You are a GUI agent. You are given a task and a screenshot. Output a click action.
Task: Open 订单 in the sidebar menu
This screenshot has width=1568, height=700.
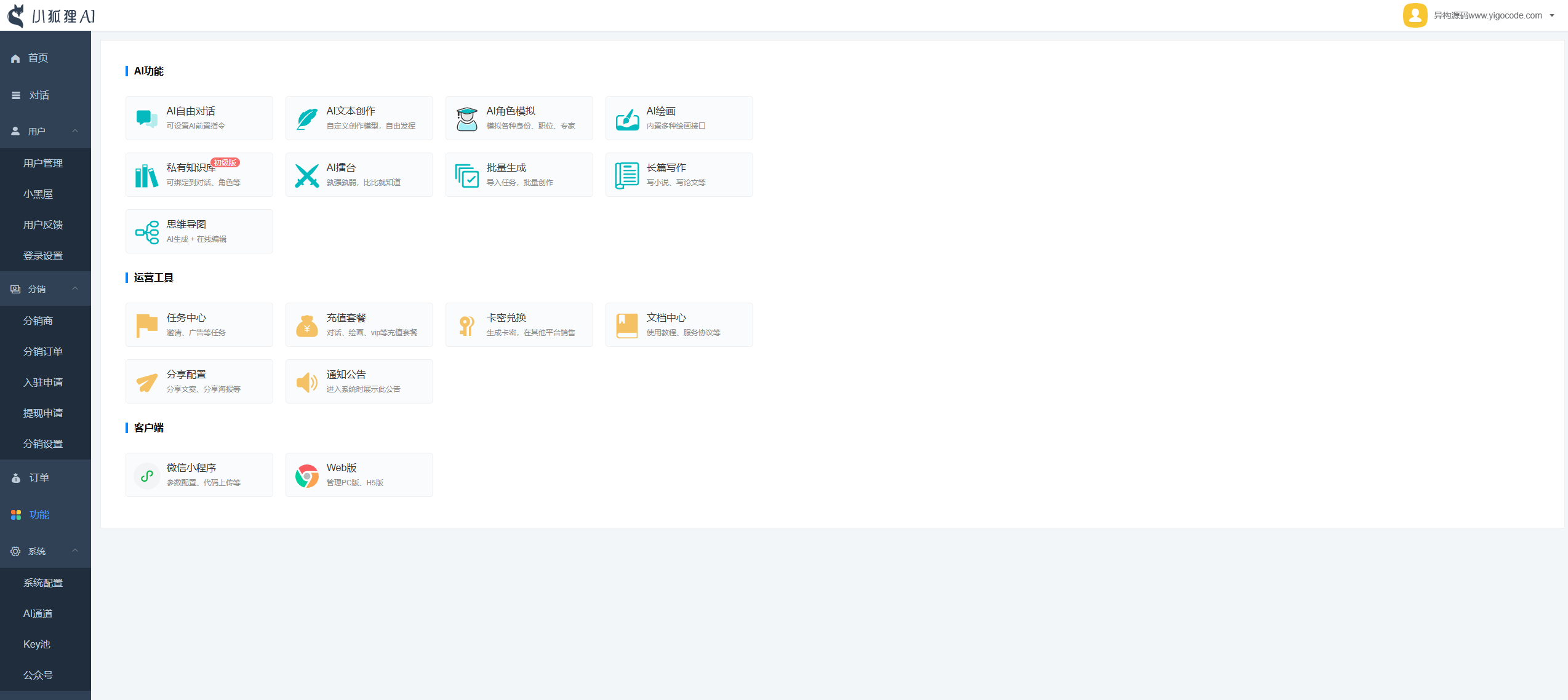click(39, 478)
